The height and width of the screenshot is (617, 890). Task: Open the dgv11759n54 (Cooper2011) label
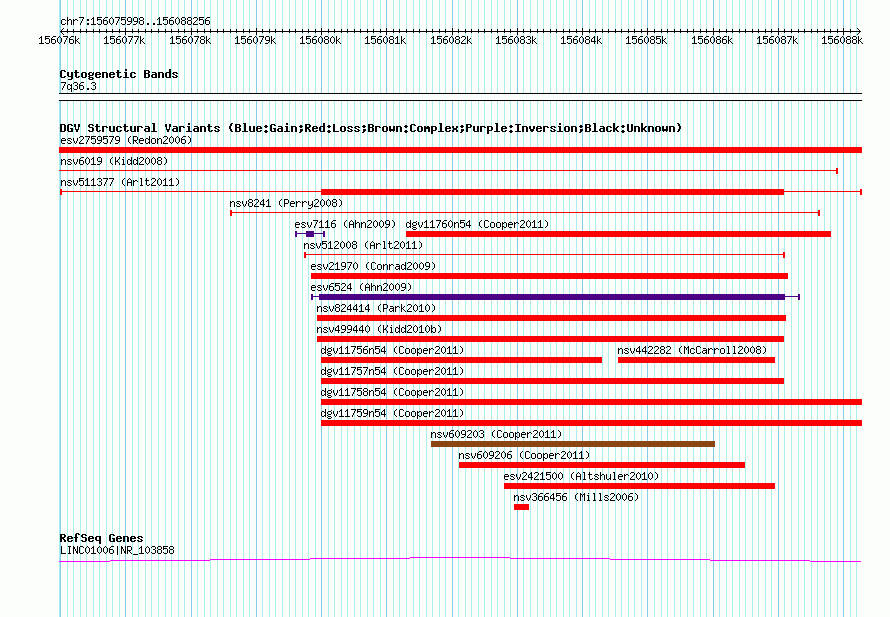pyautogui.click(x=392, y=413)
